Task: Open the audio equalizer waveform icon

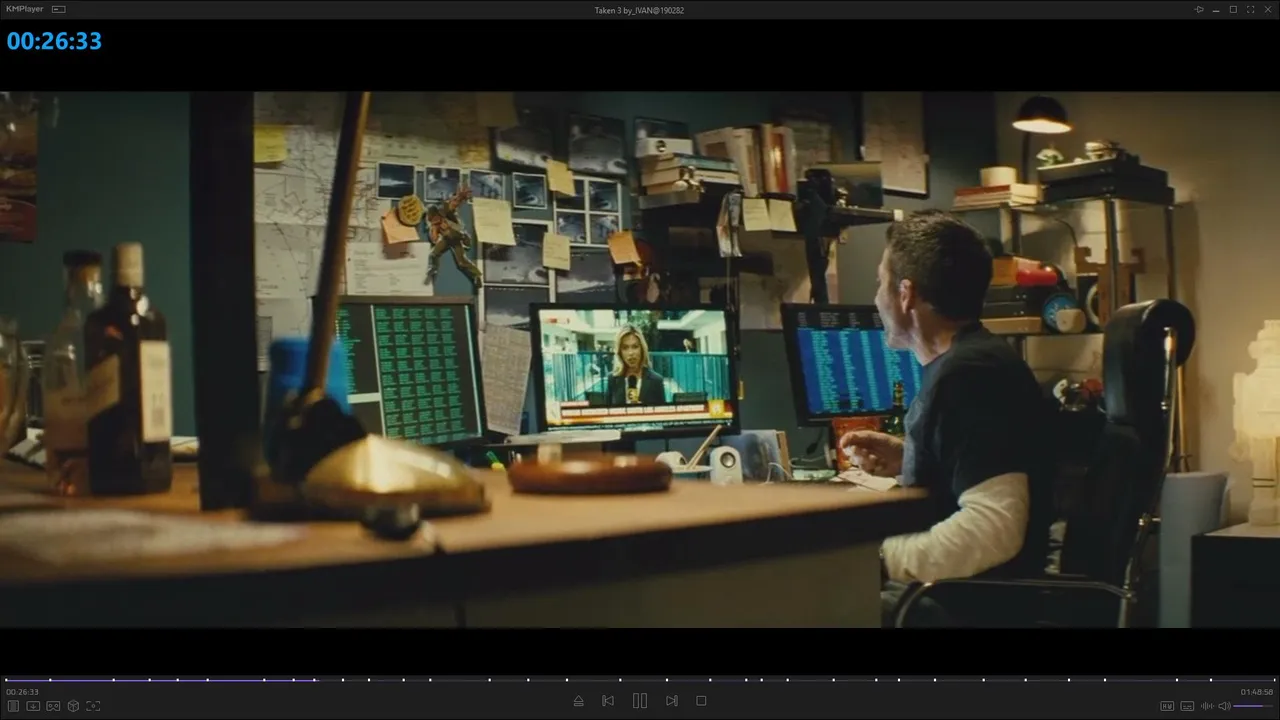Action: click(x=1207, y=706)
